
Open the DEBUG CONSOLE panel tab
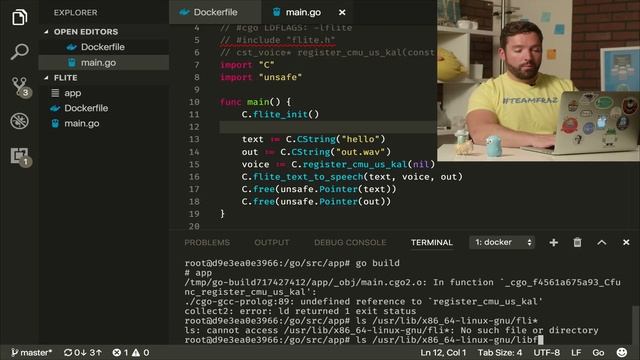click(350, 242)
